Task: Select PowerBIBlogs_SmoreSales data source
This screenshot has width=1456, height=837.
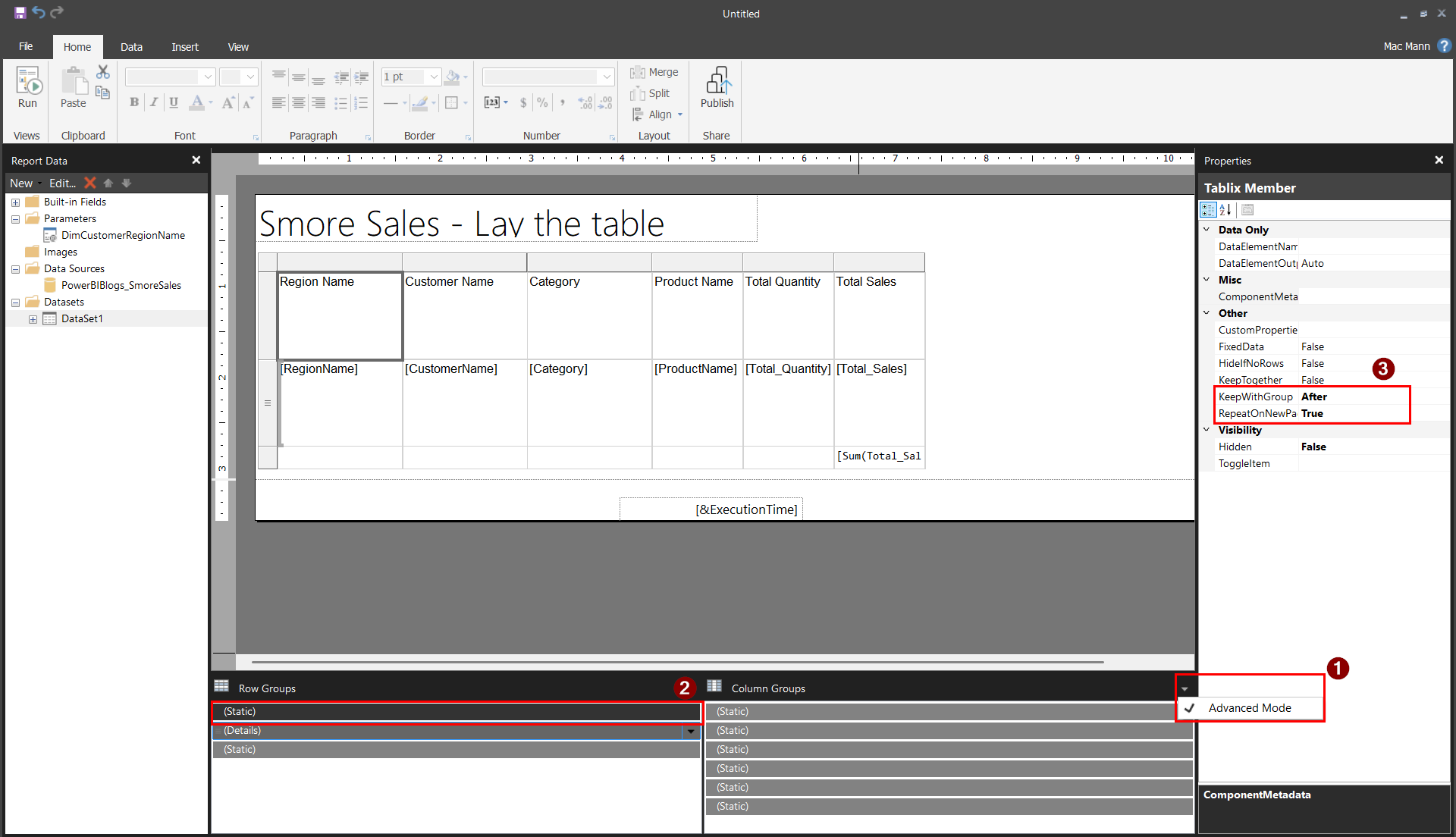Action: pyautogui.click(x=121, y=285)
